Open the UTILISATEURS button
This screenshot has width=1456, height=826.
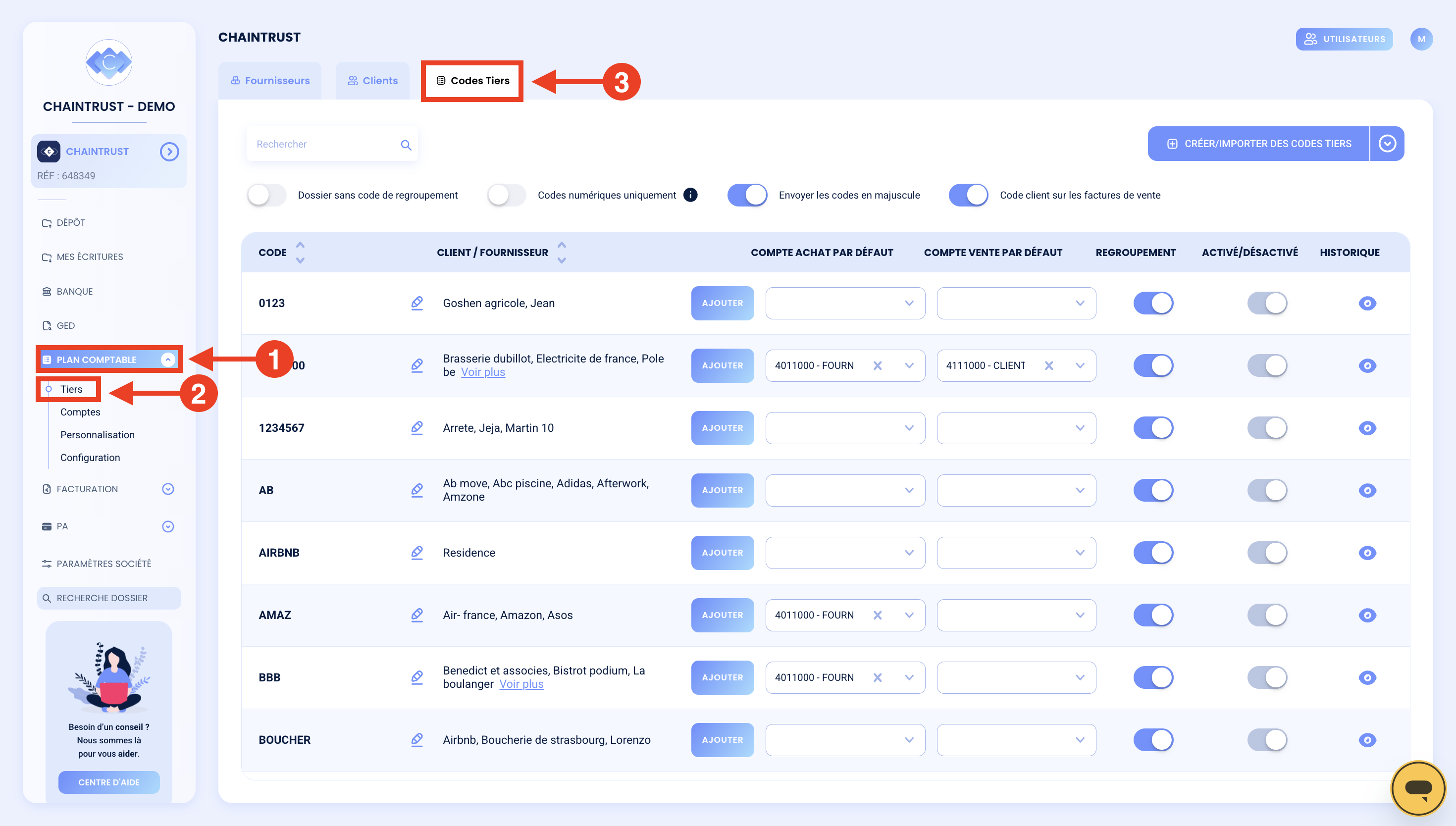coord(1344,39)
